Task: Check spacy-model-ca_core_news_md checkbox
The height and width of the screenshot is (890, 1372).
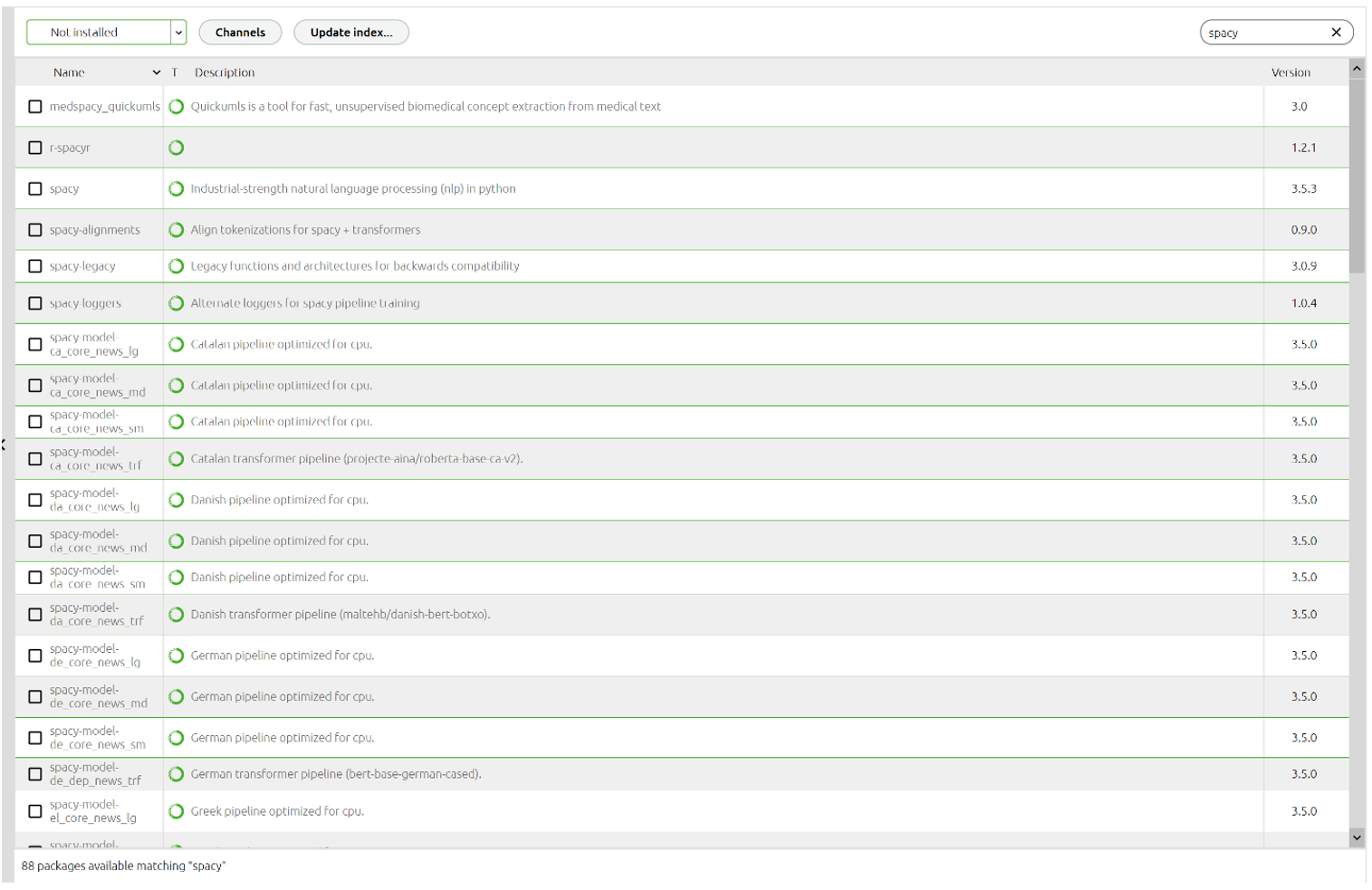Action: [35, 386]
